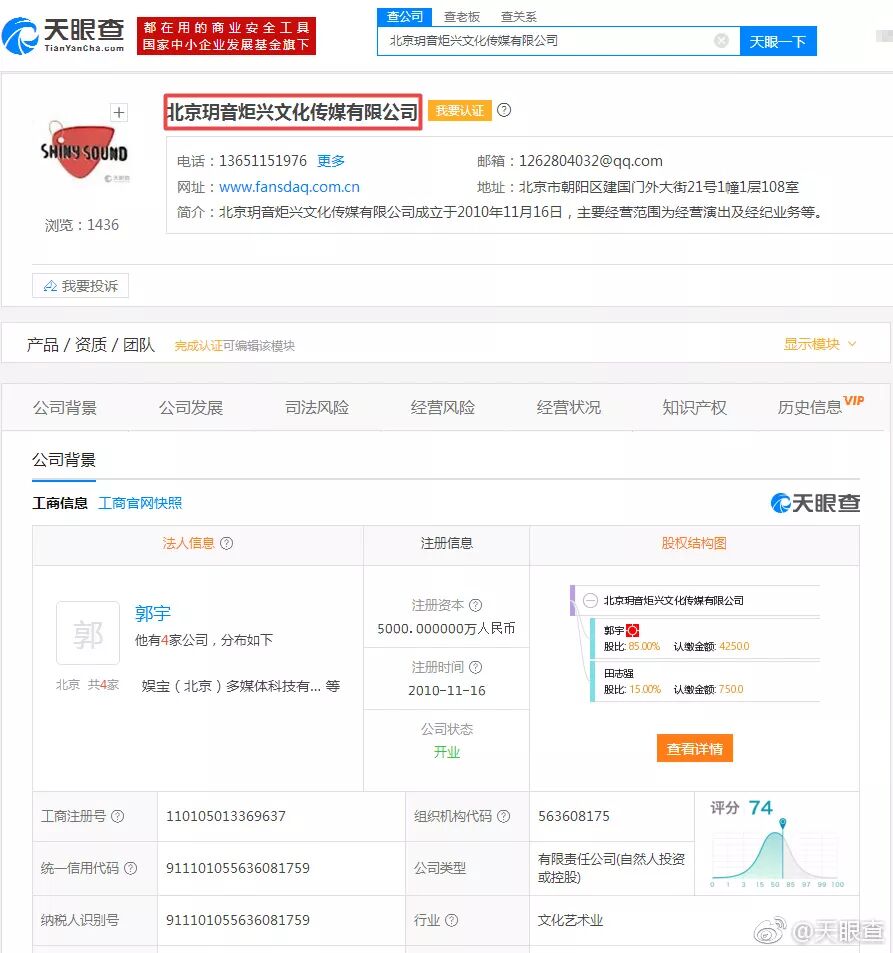Click the company title 北京玥音炬兴文化传媒有限公司

point(292,112)
